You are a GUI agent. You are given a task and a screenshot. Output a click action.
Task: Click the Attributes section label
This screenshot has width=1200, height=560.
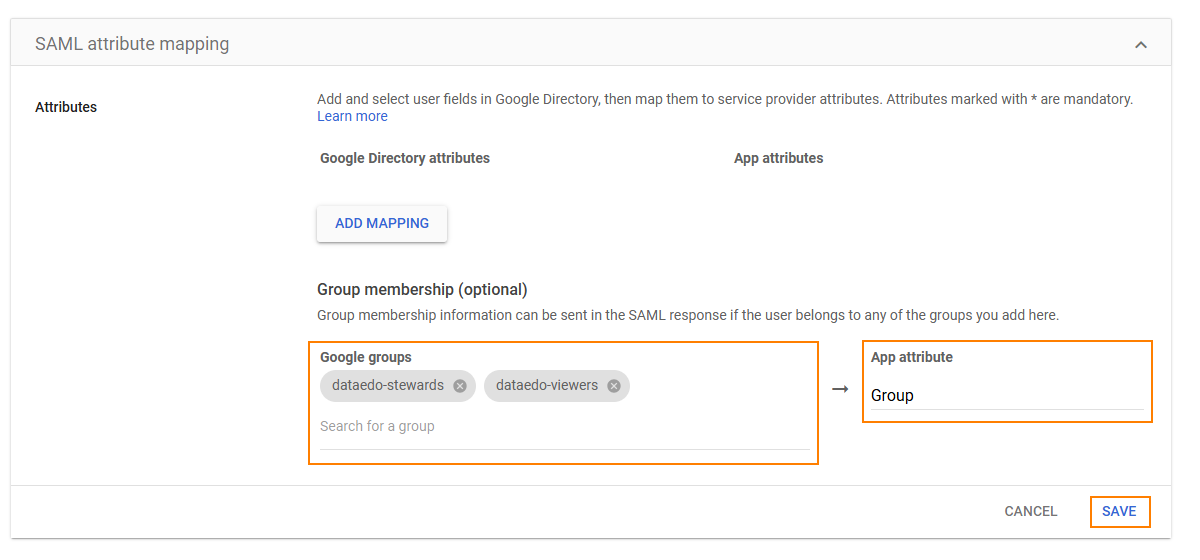pos(66,107)
